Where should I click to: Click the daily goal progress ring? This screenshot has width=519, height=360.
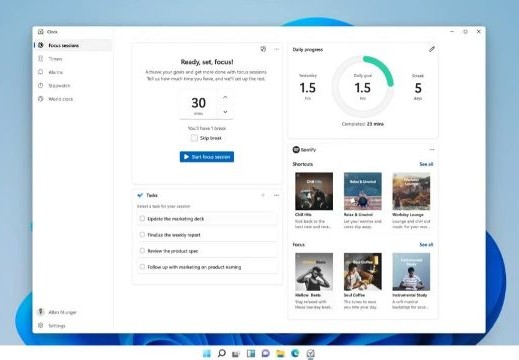(363, 87)
